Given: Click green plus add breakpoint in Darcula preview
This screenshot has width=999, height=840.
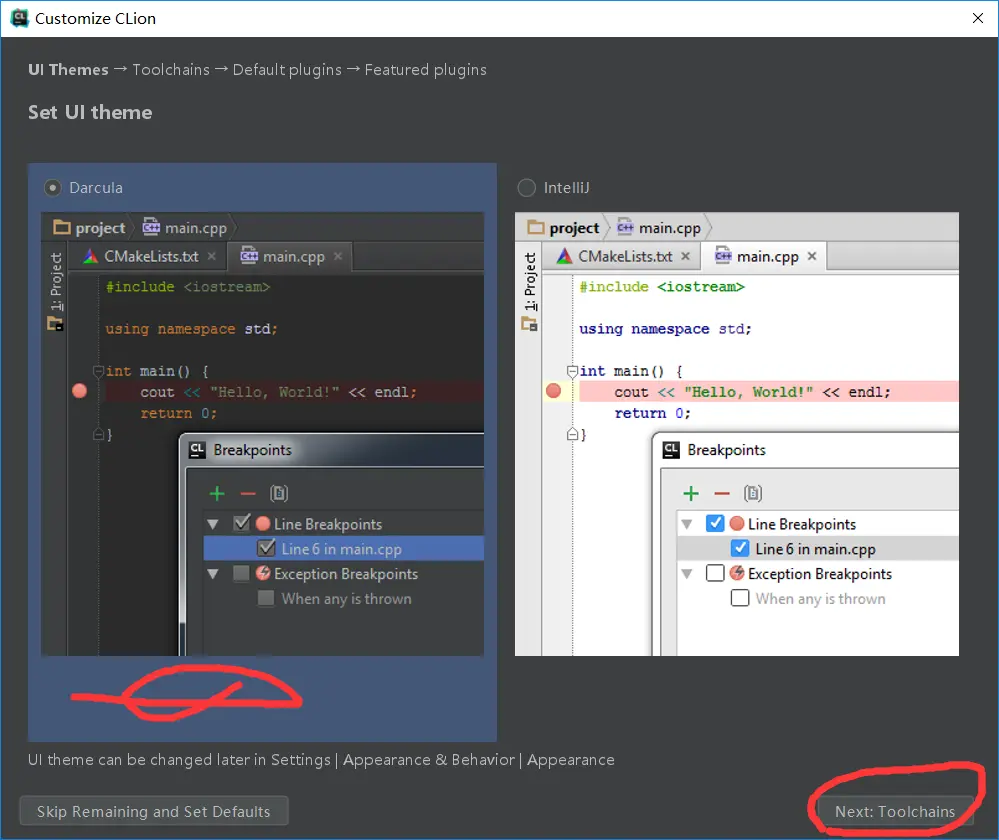Looking at the screenshot, I should pos(217,493).
